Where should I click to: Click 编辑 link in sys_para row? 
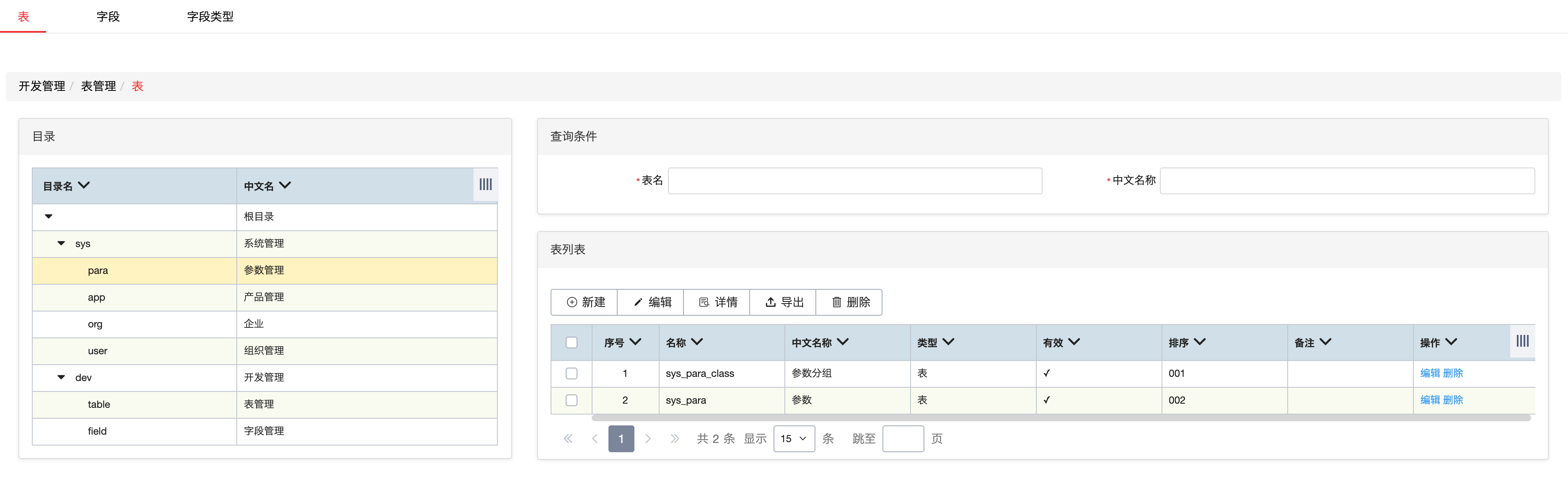[1430, 400]
